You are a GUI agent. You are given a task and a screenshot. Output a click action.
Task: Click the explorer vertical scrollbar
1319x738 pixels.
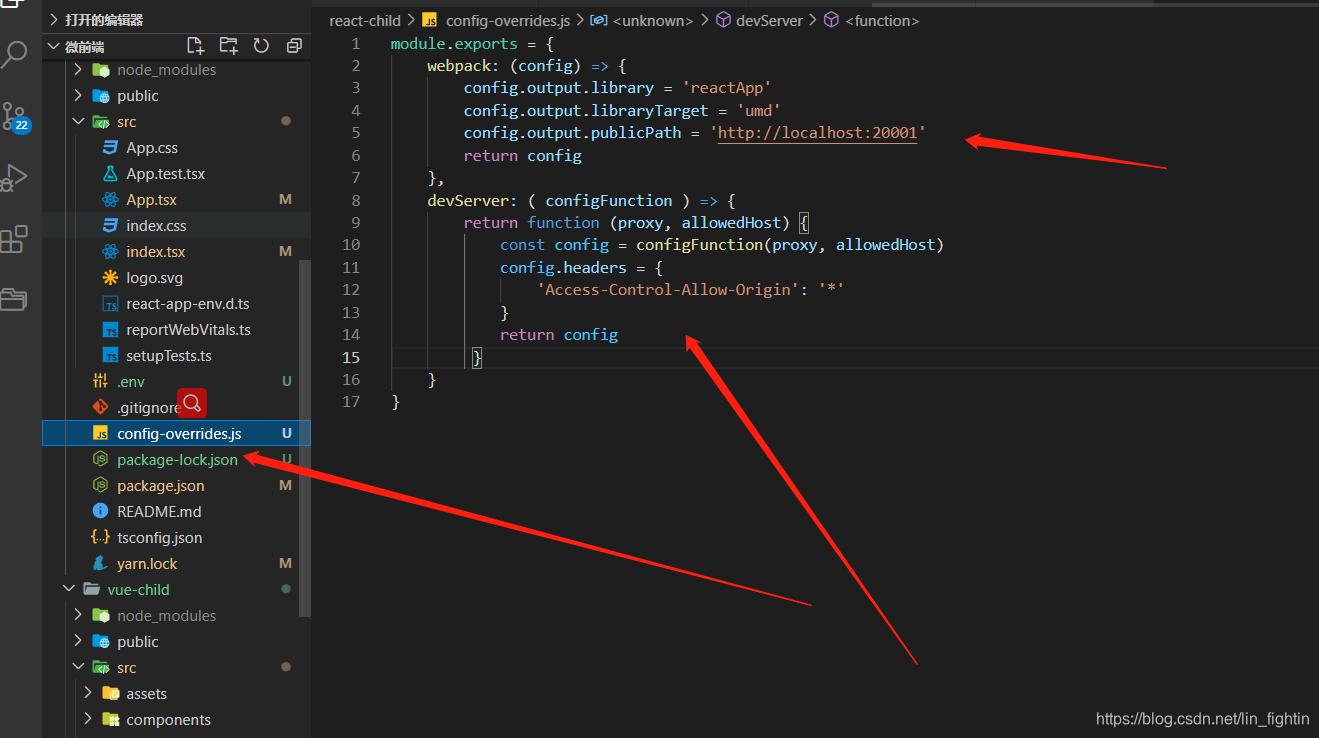[305, 436]
